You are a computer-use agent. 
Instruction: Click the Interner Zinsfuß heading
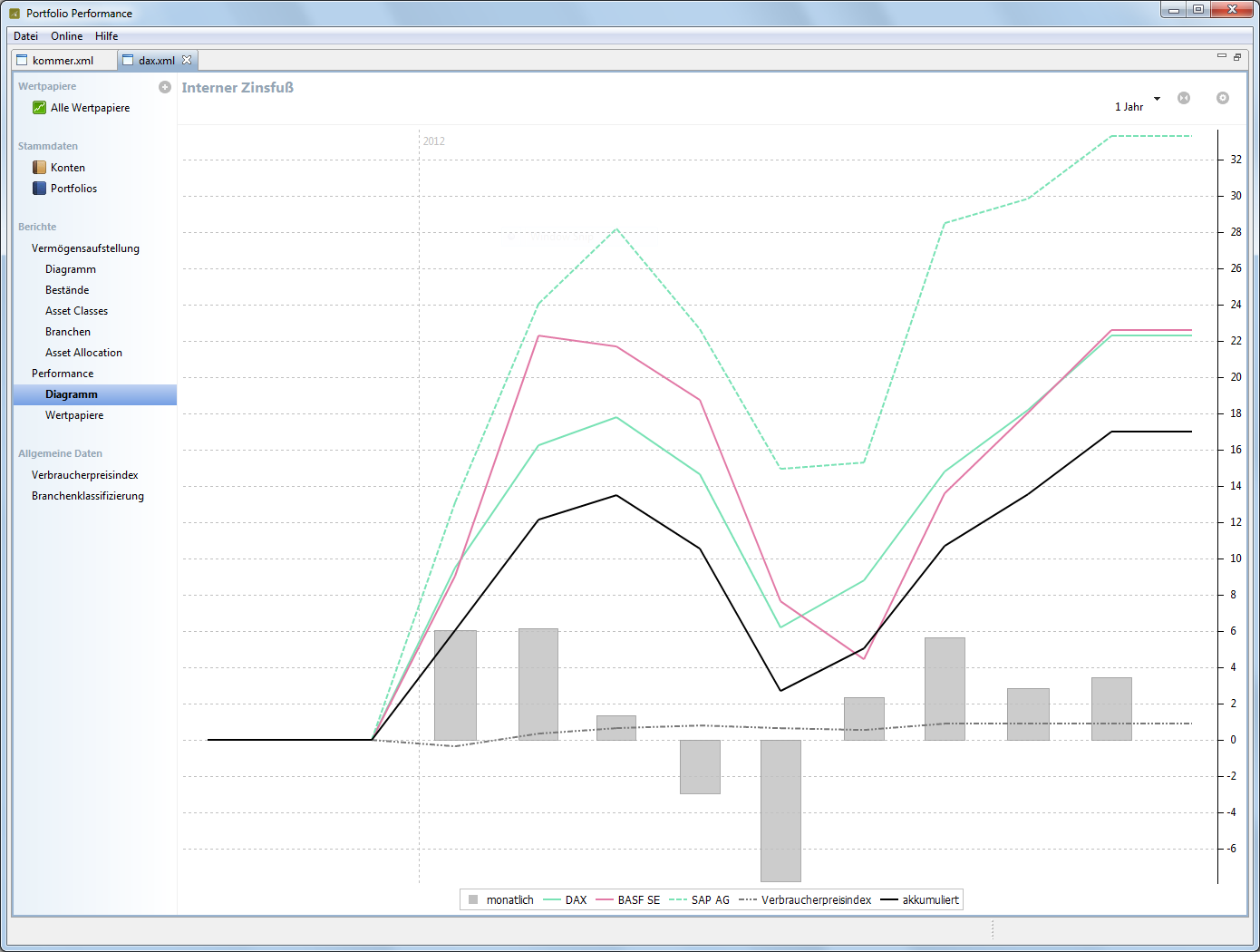[237, 88]
